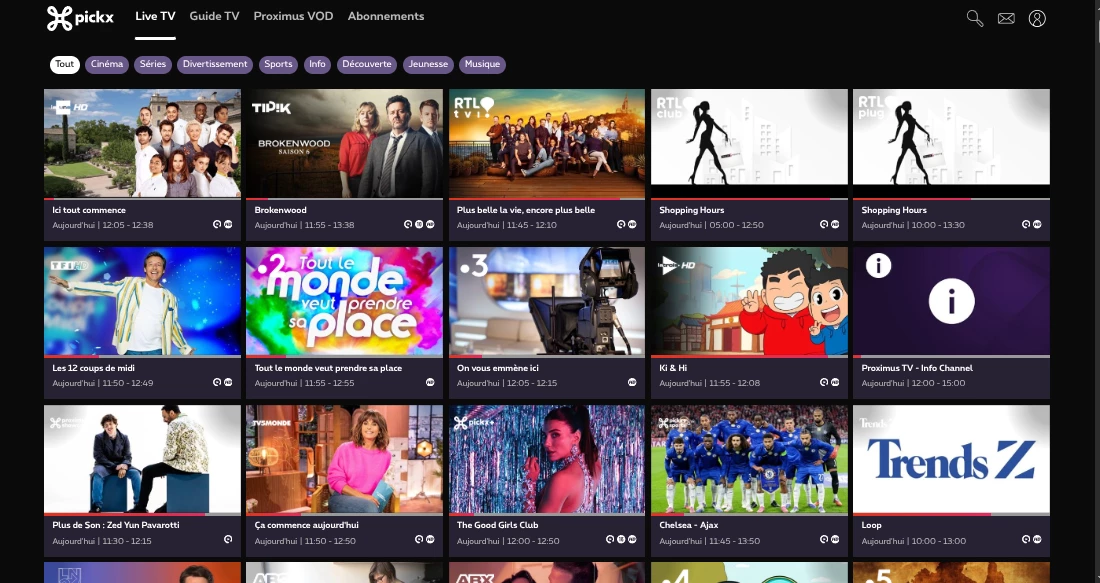Click the On vous emmène ici title
Image resolution: width=1100 pixels, height=583 pixels.
pos(497,368)
